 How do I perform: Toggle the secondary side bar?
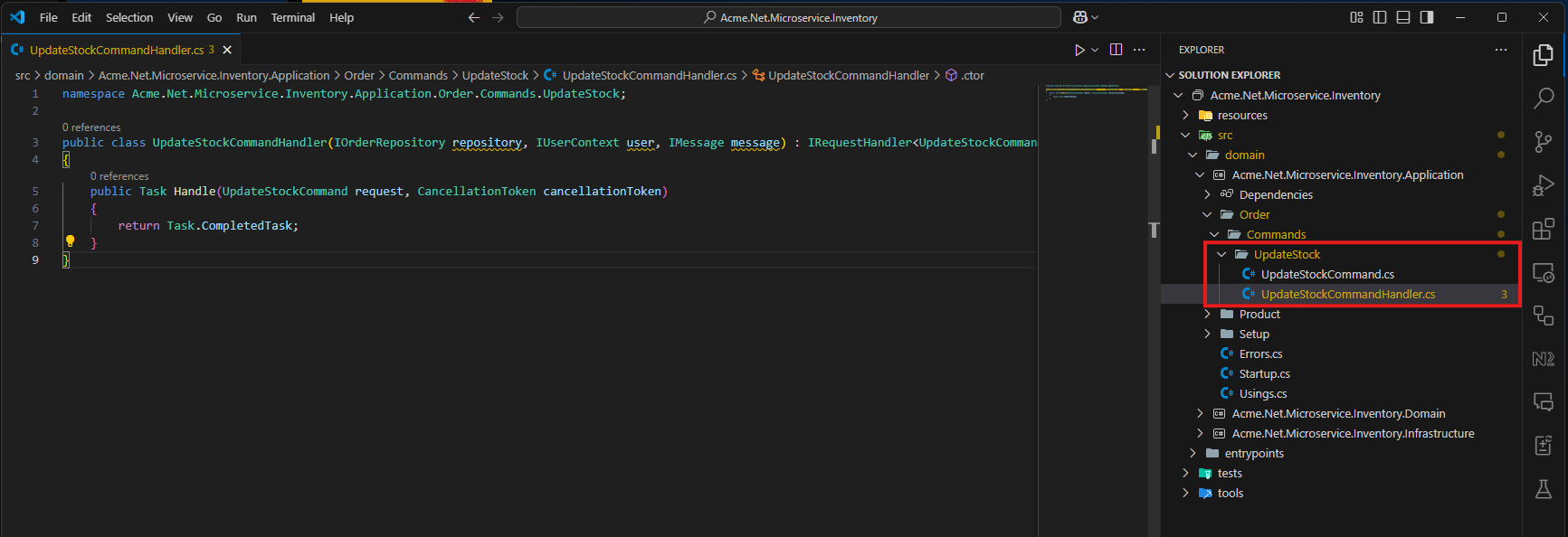click(x=1427, y=17)
